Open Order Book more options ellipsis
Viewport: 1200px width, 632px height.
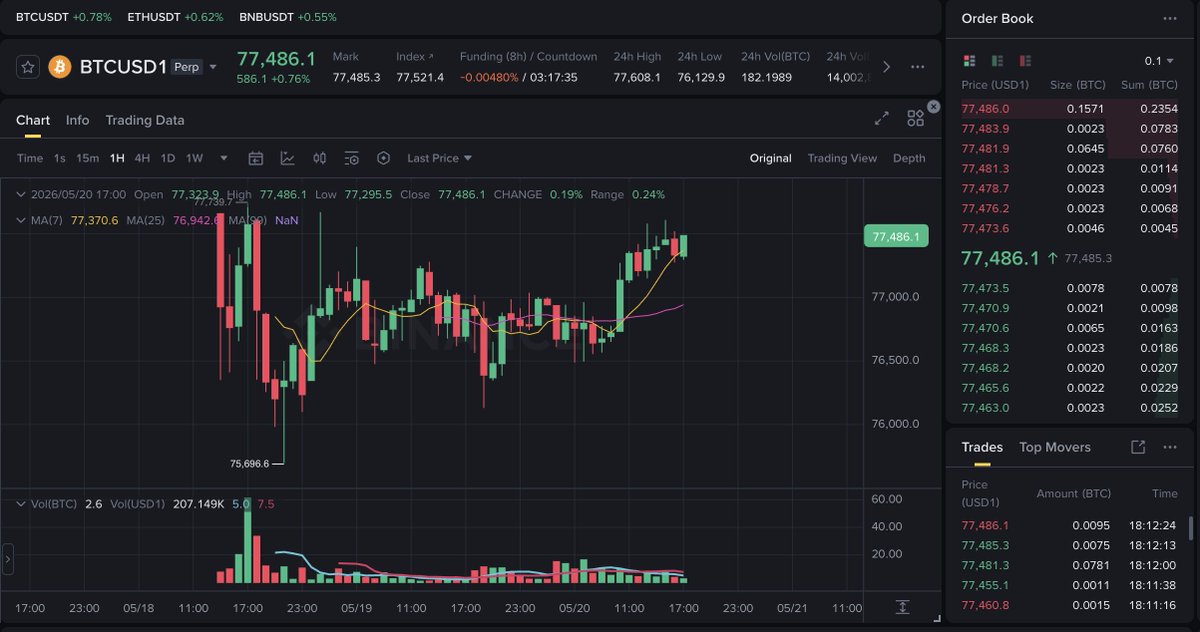1170,18
